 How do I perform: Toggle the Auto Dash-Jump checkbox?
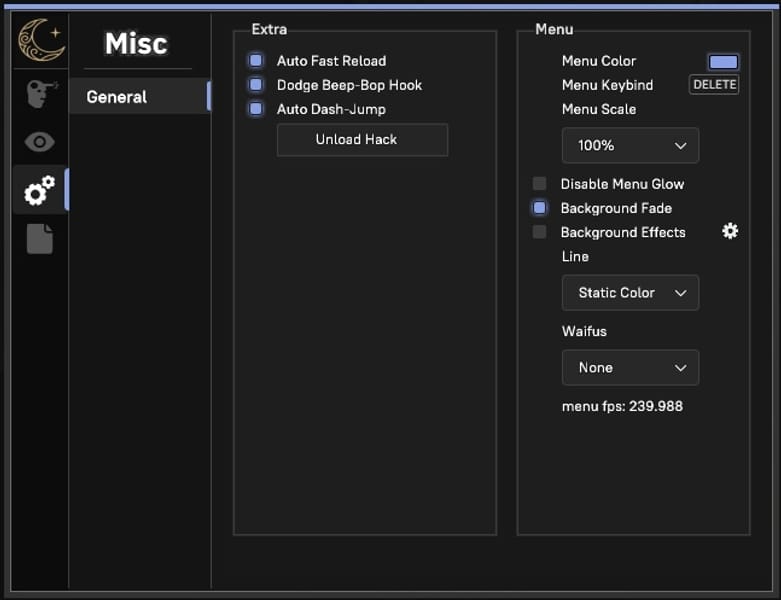click(x=256, y=109)
